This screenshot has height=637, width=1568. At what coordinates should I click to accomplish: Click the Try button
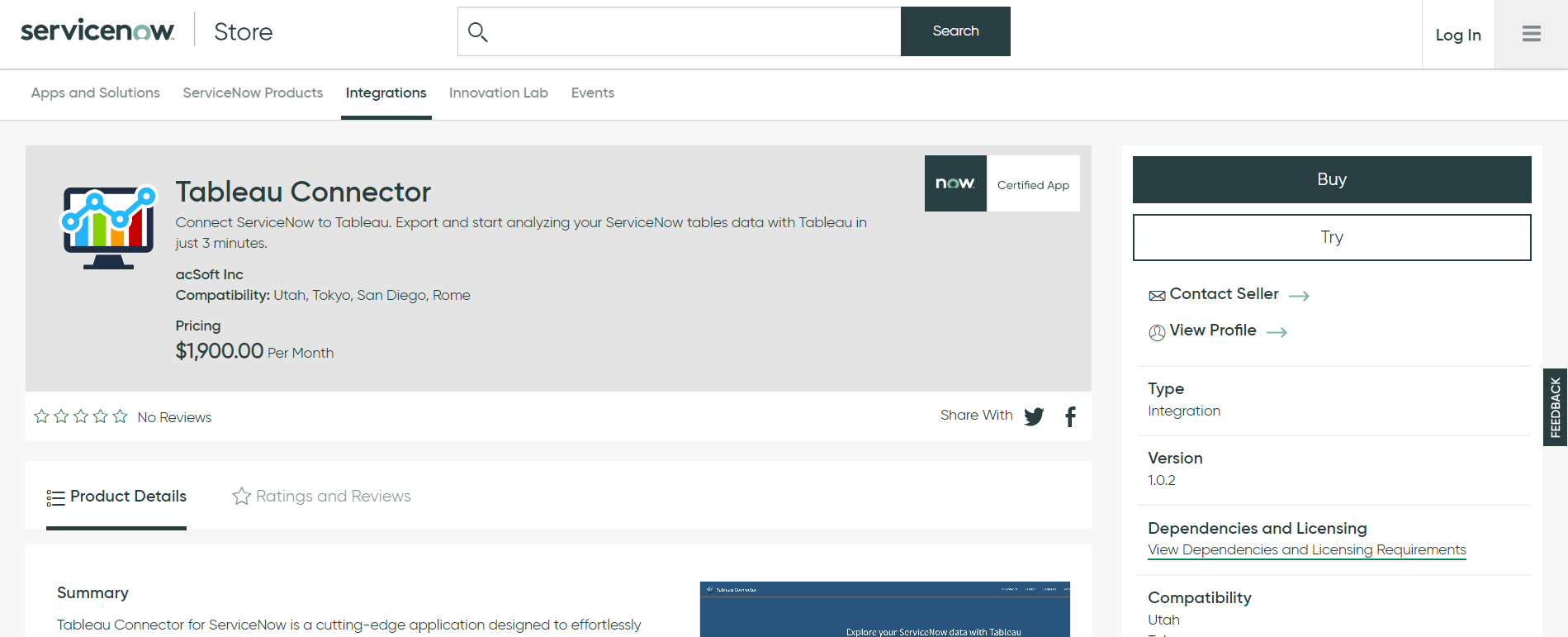tap(1332, 237)
